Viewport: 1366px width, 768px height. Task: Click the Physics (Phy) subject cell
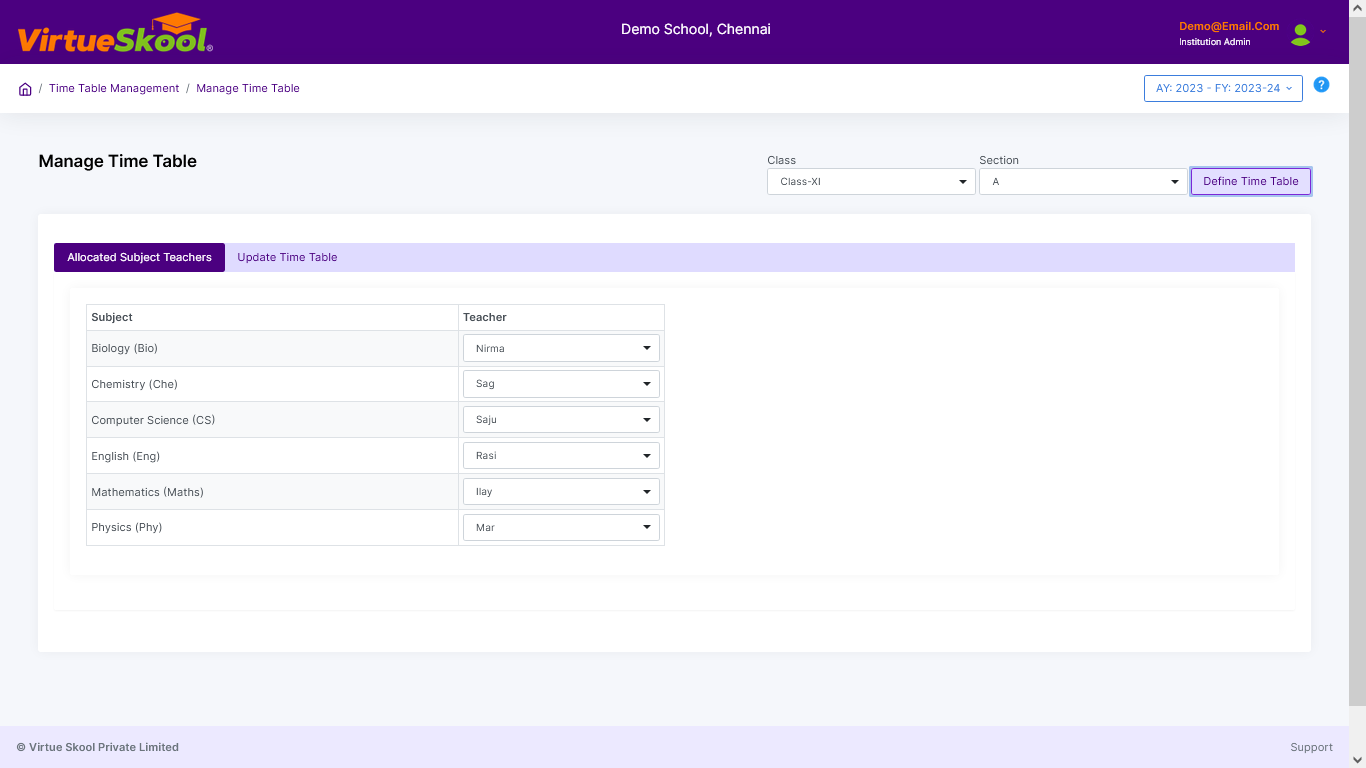272,527
